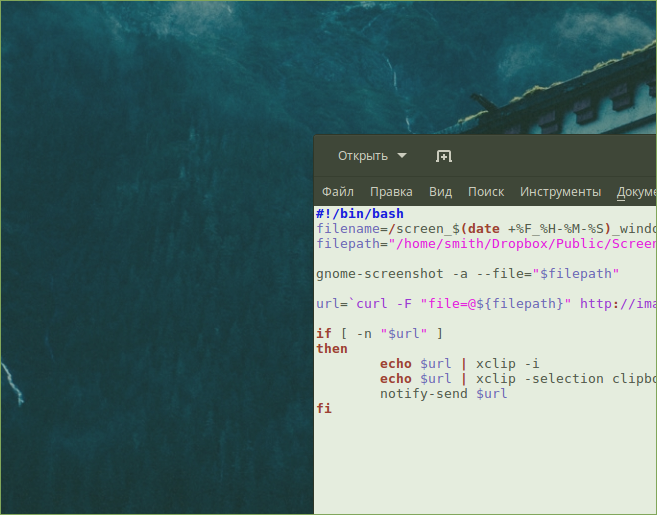The width and height of the screenshot is (657, 515).
Task: Open the Поиск menu
Action: (486, 192)
